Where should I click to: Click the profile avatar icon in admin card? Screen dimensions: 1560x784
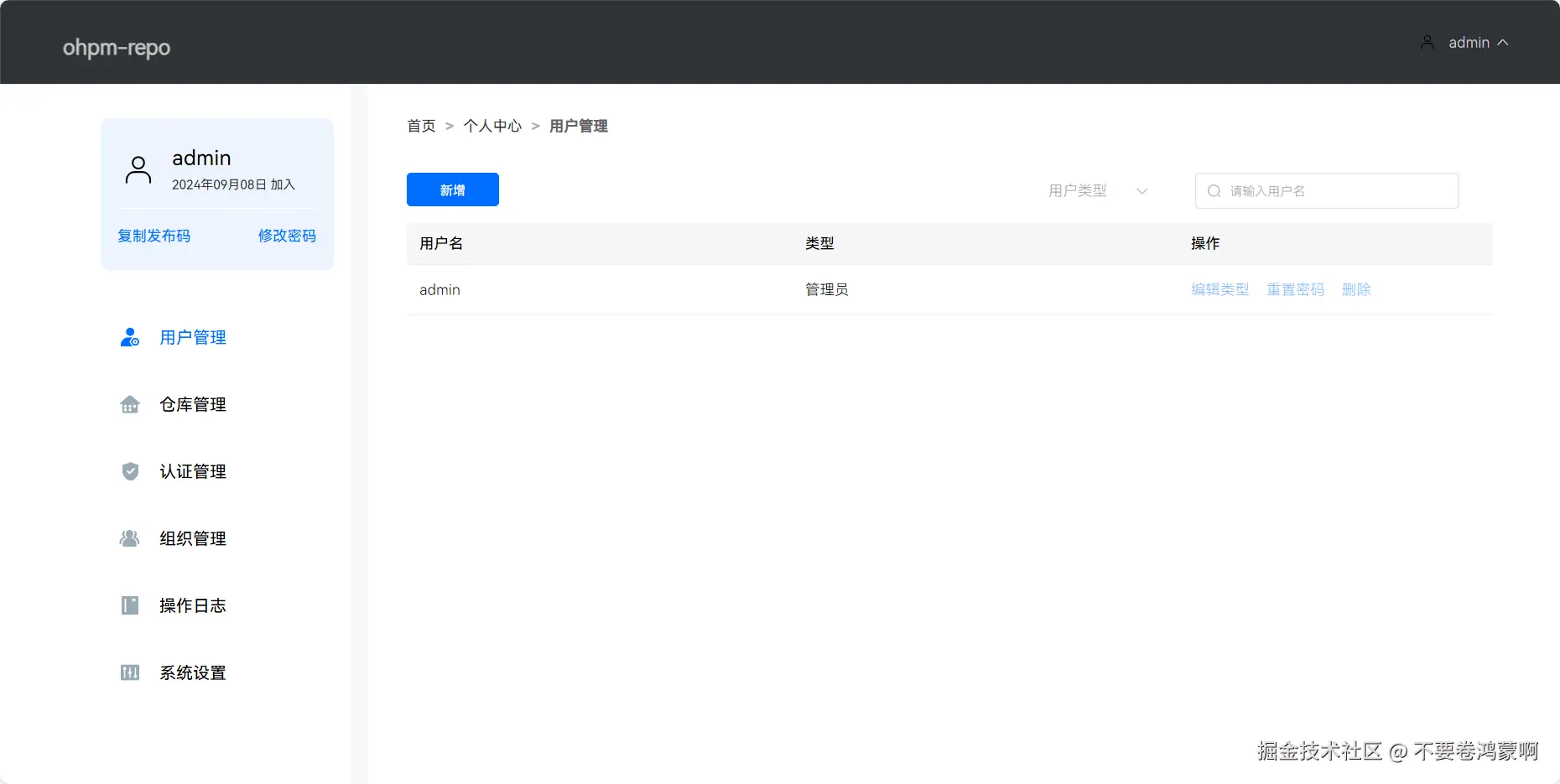pyautogui.click(x=138, y=169)
